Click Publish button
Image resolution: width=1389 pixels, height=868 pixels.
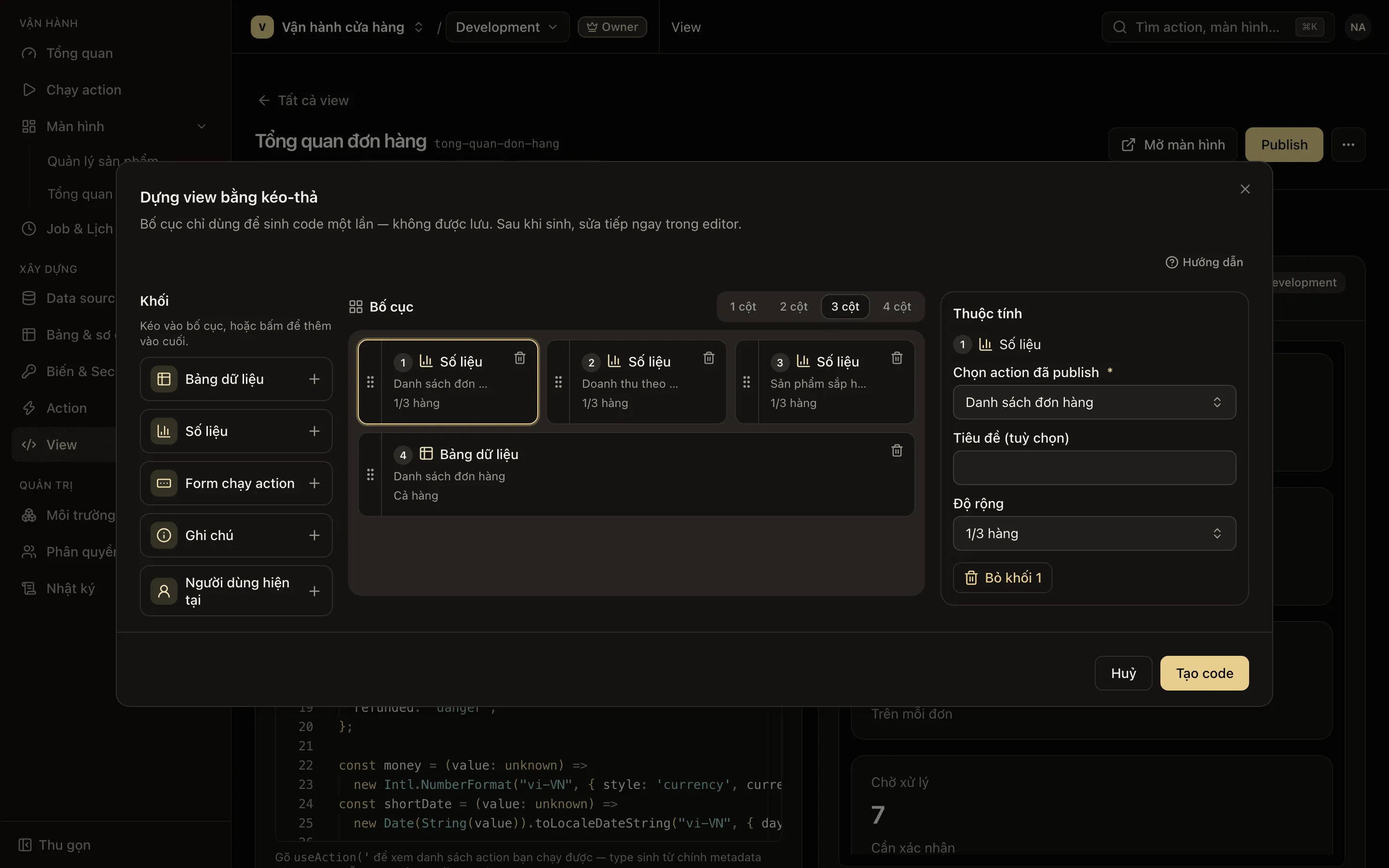pos(1284,145)
